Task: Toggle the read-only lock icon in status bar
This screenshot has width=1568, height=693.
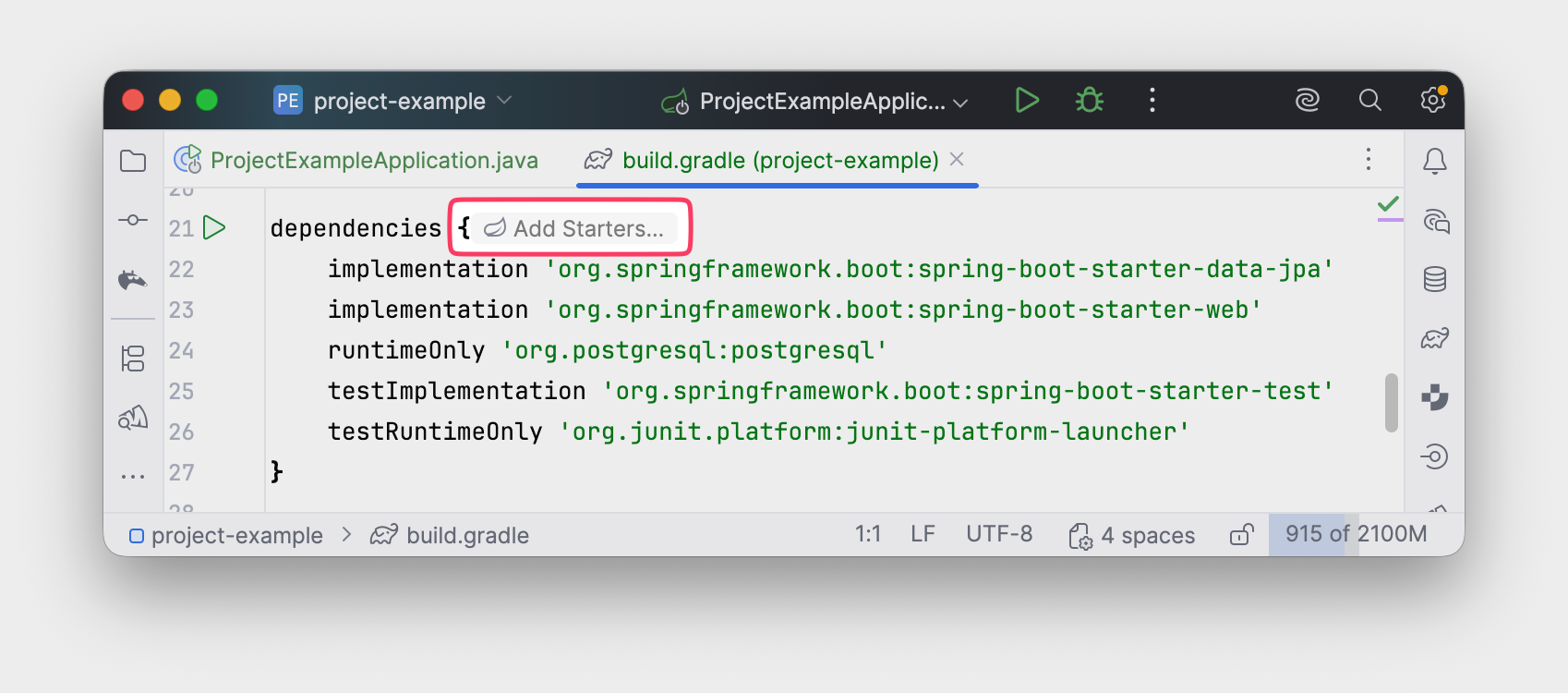Action: [x=1241, y=535]
